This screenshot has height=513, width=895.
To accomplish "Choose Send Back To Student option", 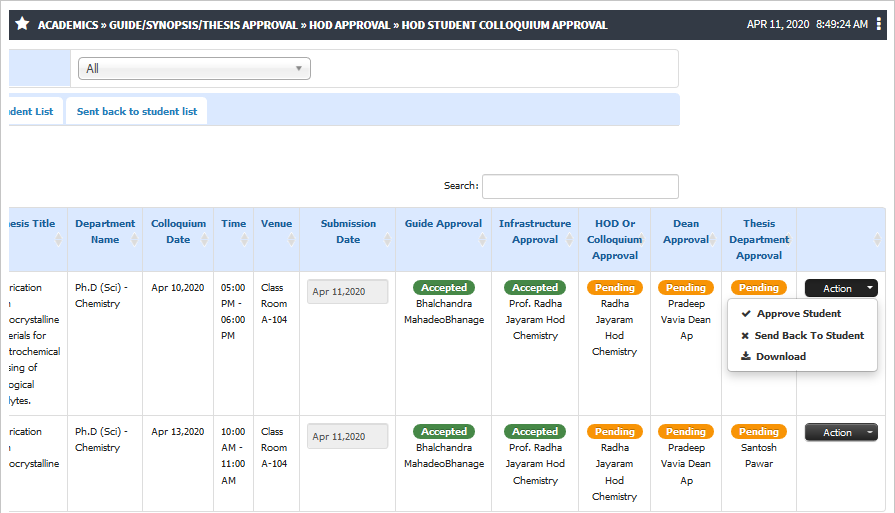I will coord(809,336).
